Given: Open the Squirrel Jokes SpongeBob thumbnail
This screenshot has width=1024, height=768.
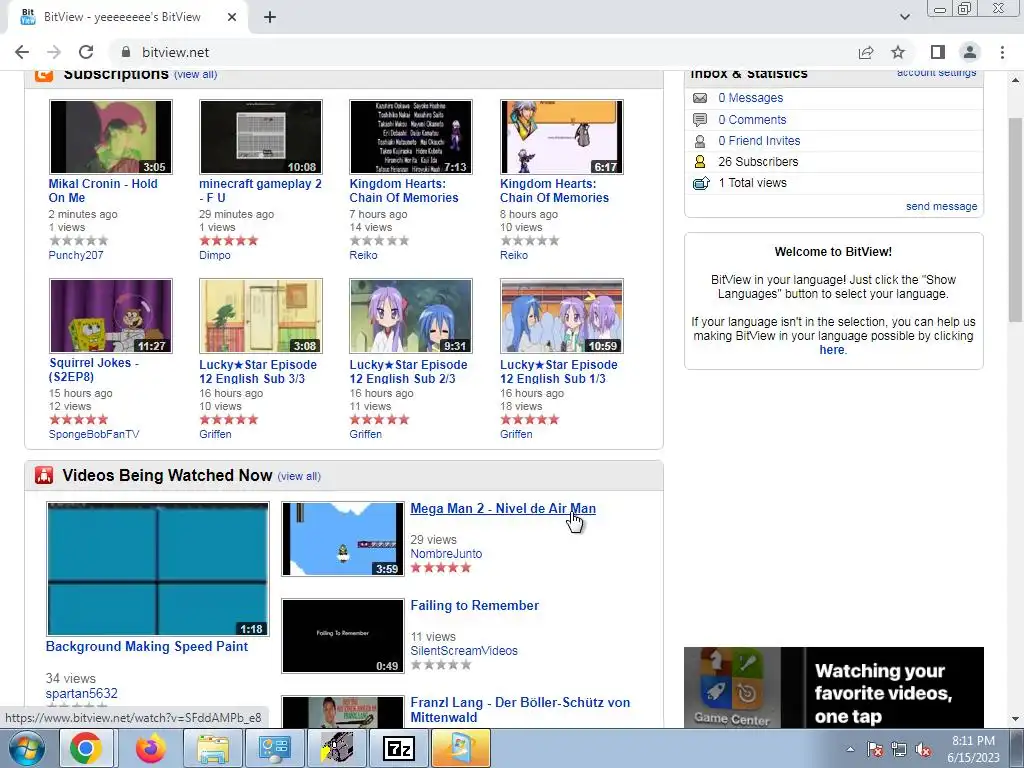Looking at the screenshot, I should 111,315.
